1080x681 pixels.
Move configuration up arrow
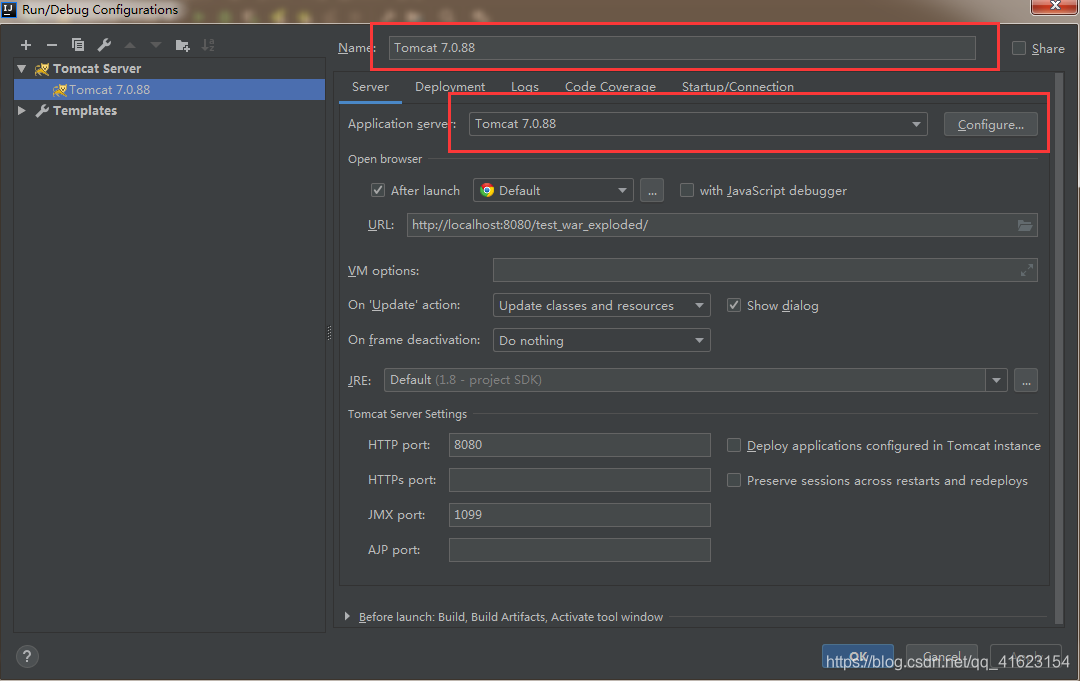click(x=129, y=45)
